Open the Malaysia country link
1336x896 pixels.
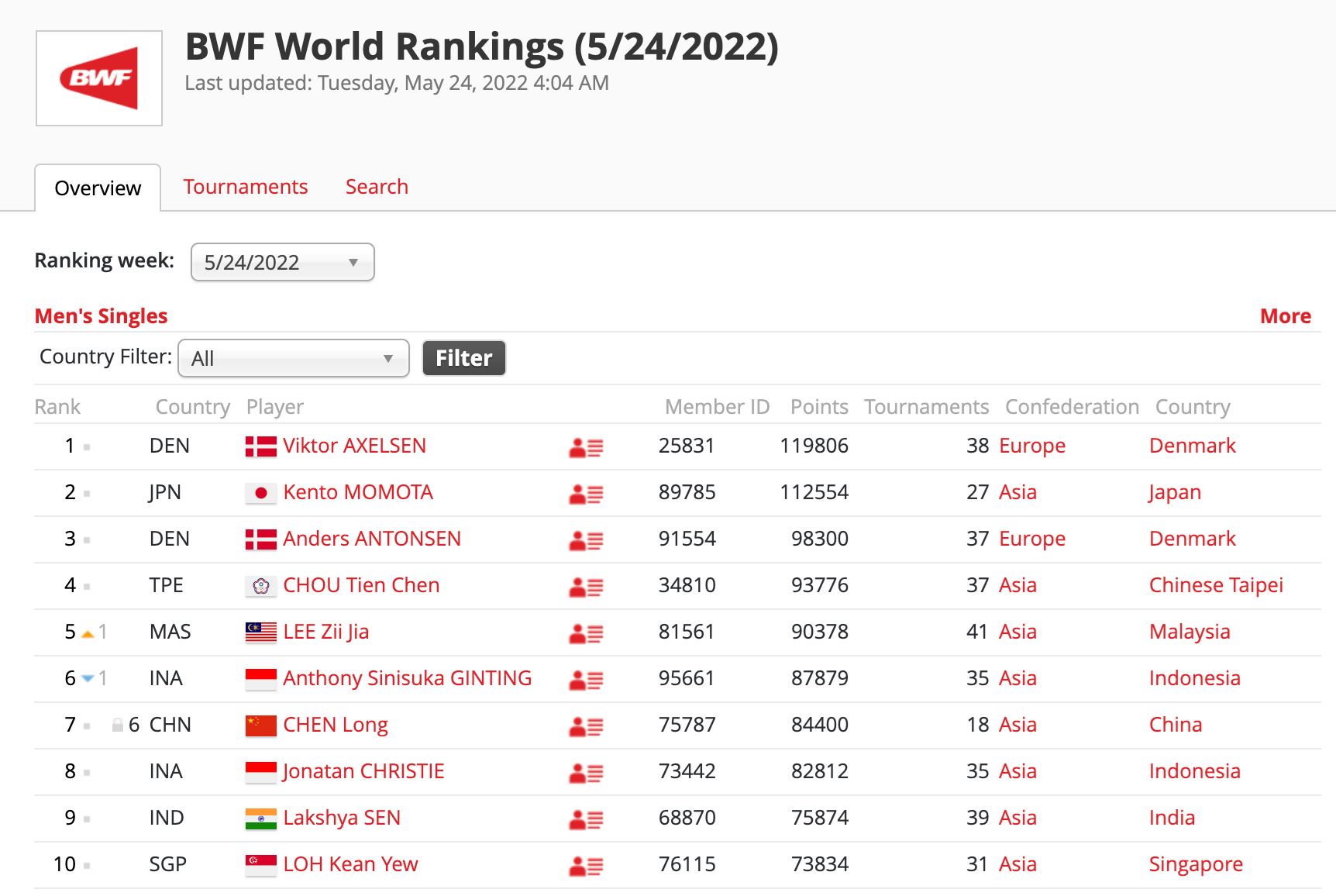click(x=1189, y=632)
